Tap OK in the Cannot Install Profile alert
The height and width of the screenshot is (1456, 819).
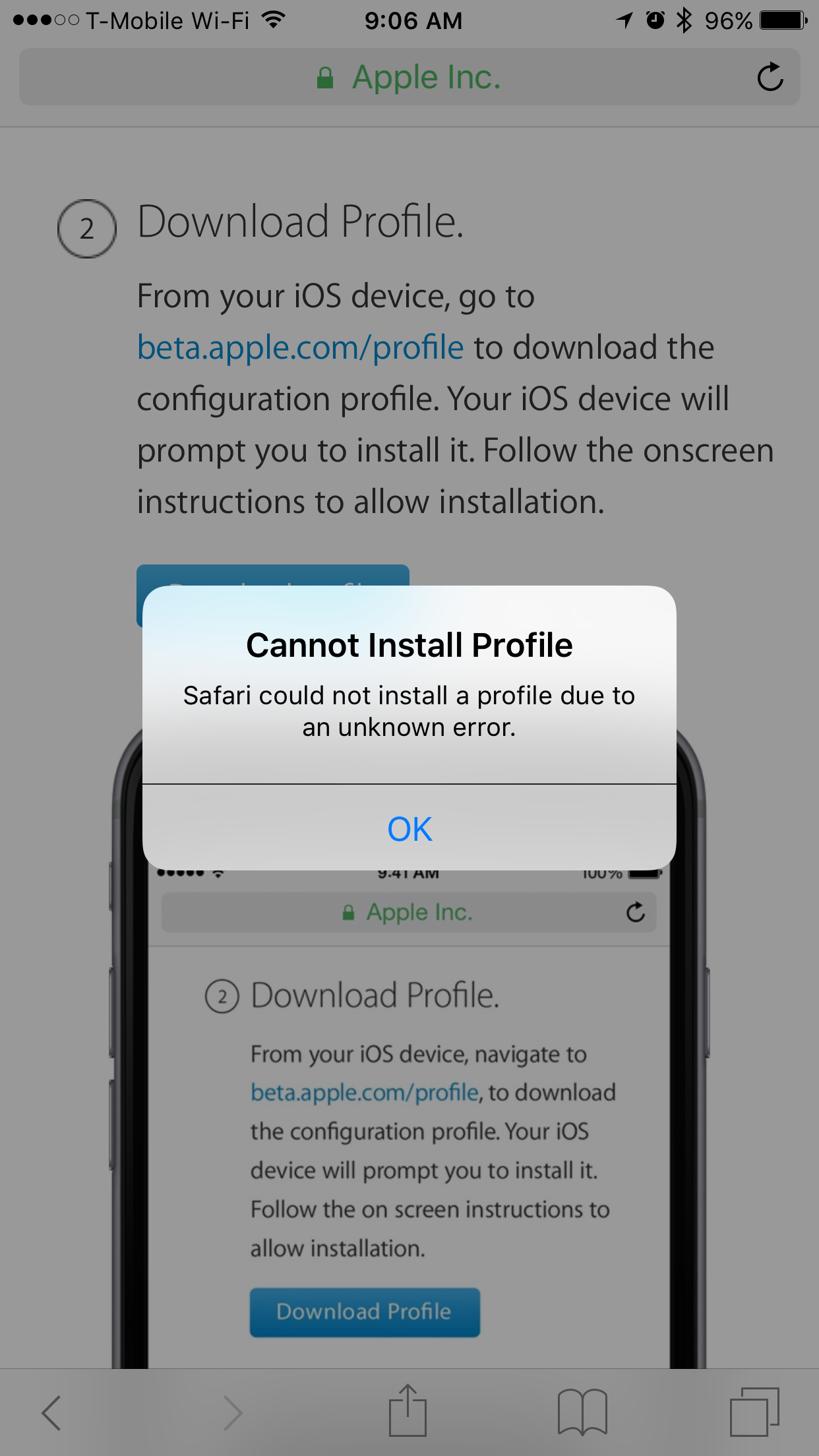(409, 828)
